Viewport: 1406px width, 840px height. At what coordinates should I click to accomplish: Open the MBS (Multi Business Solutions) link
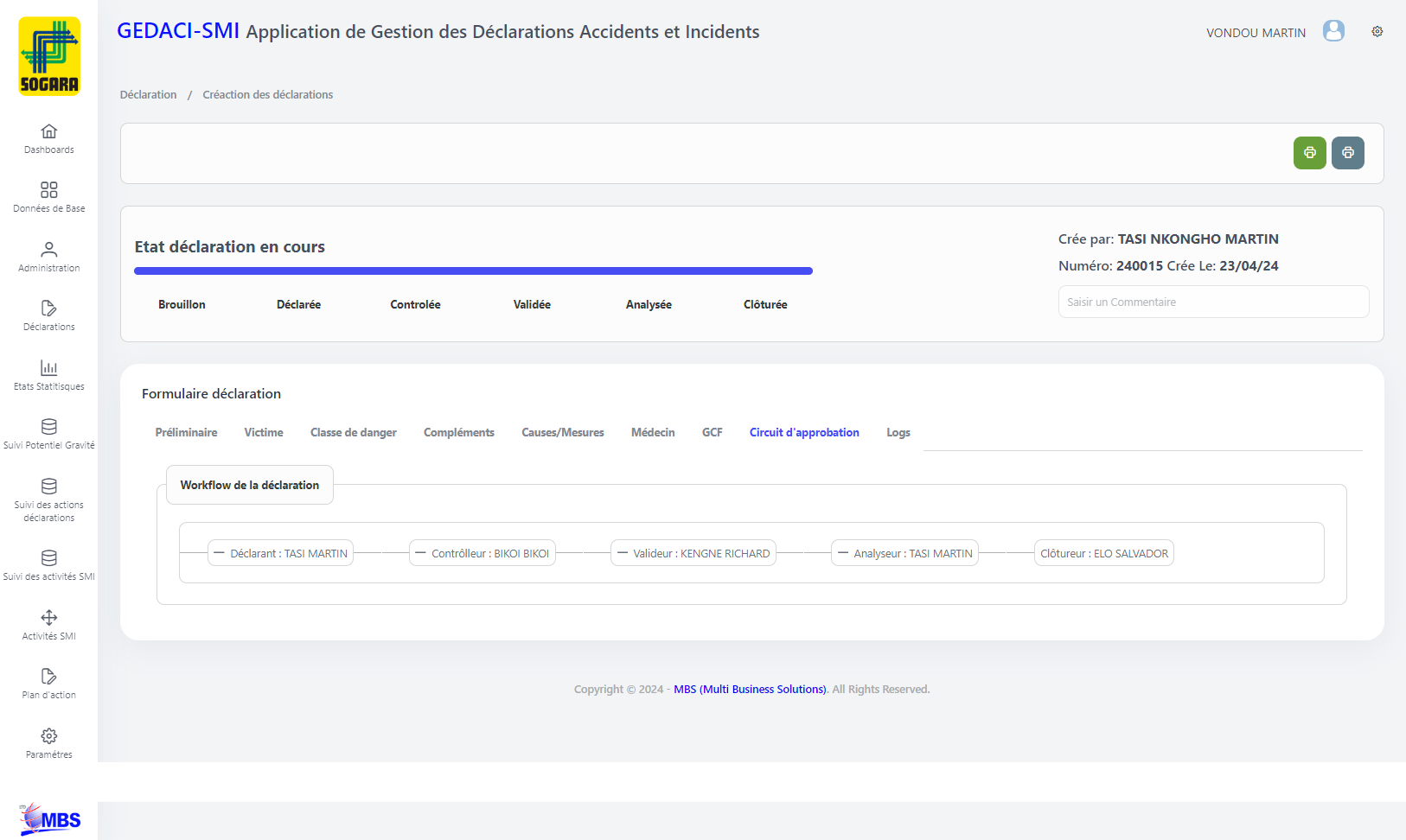point(750,689)
